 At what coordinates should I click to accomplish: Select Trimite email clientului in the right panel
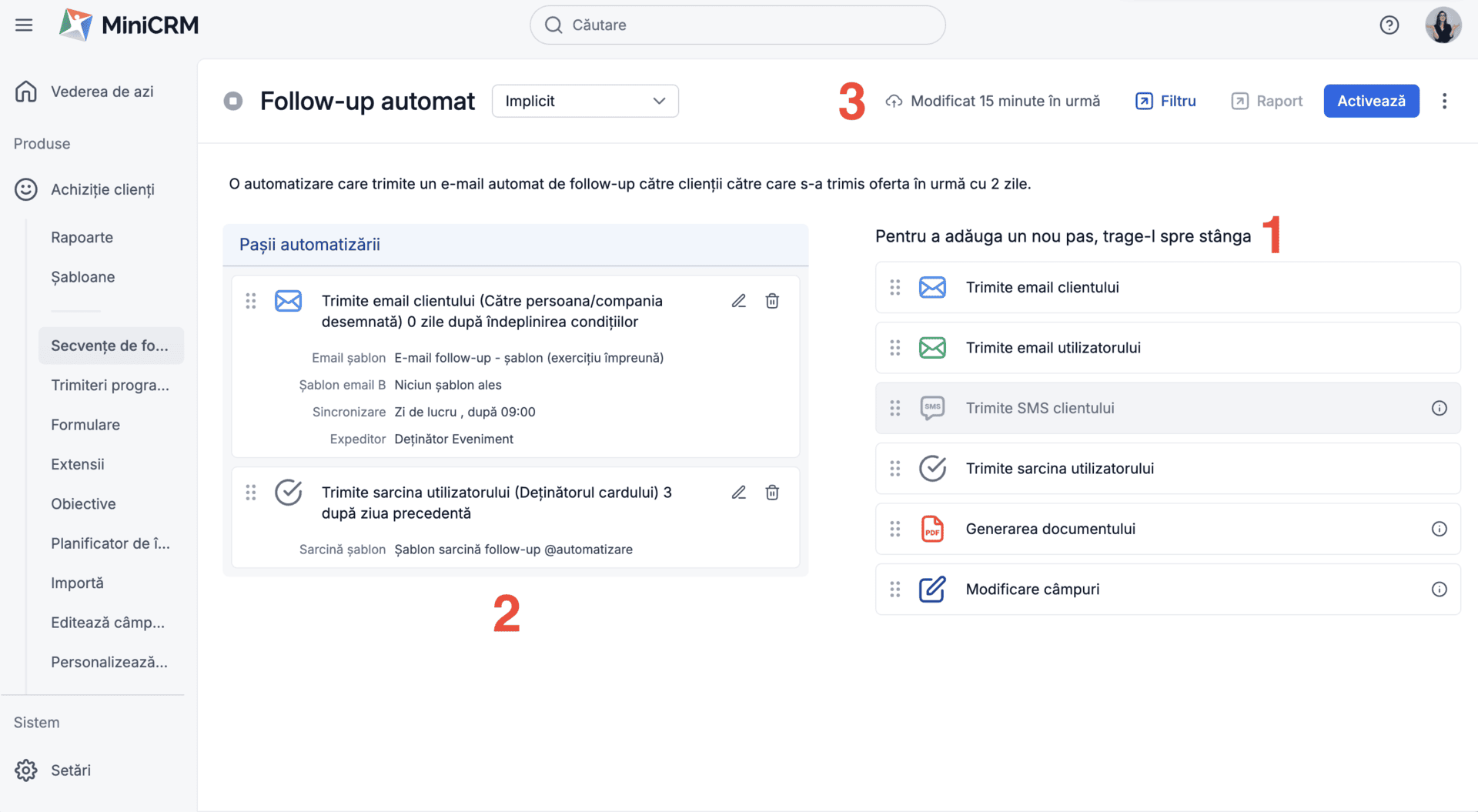coord(1168,287)
